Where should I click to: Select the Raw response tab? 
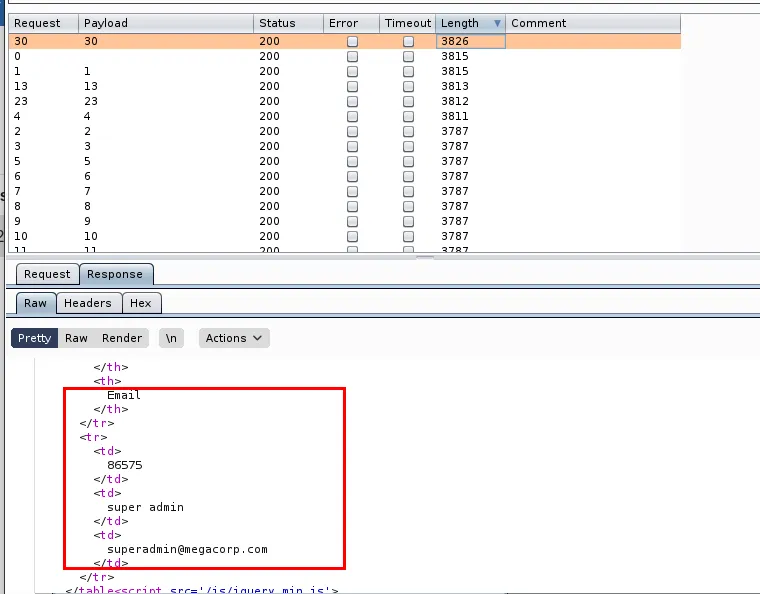point(35,303)
